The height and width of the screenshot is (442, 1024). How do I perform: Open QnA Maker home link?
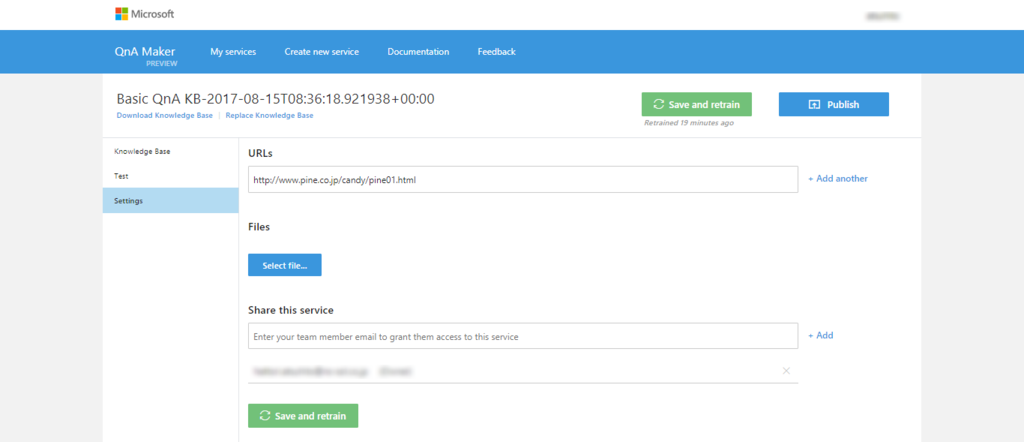[x=145, y=52]
